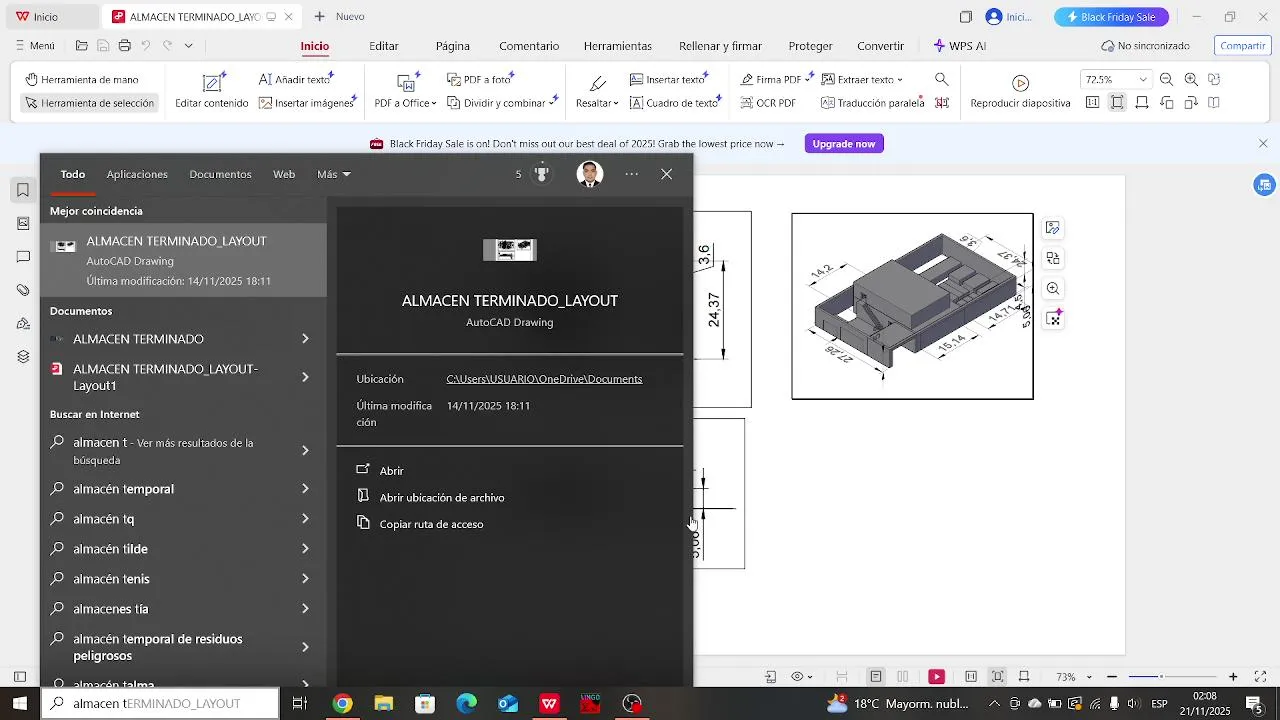
Task: Toggle fit page view in ribbon
Action: coord(1117,103)
